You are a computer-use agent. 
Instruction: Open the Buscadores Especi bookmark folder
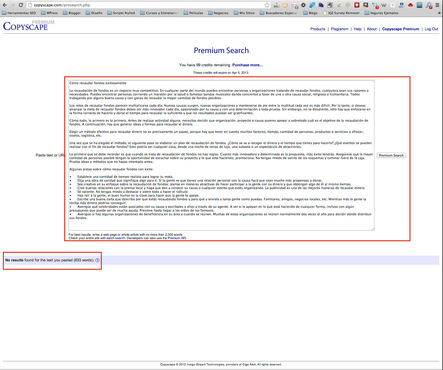pos(279,13)
